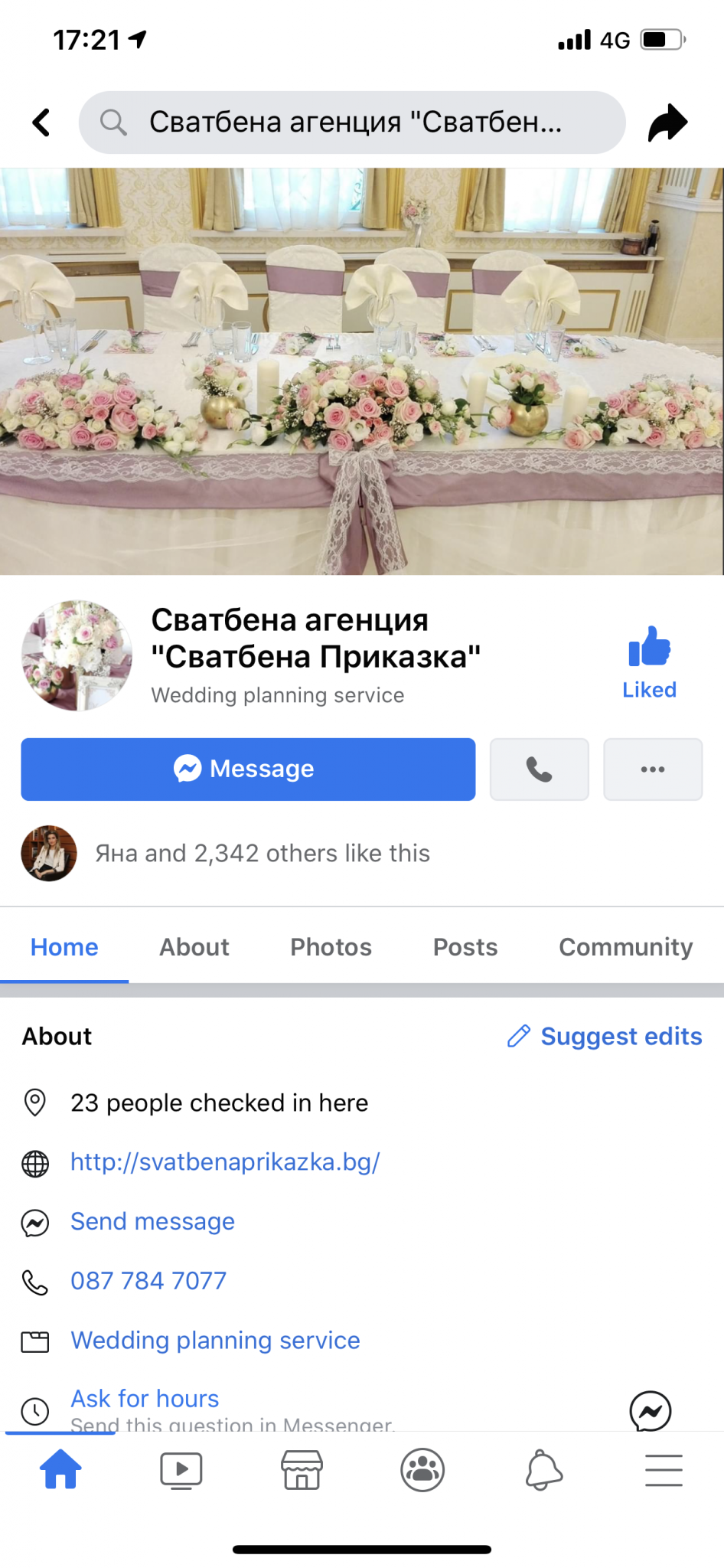Screen dimensions: 724x1568
Task: Tap the blue Message button
Action: [248, 769]
